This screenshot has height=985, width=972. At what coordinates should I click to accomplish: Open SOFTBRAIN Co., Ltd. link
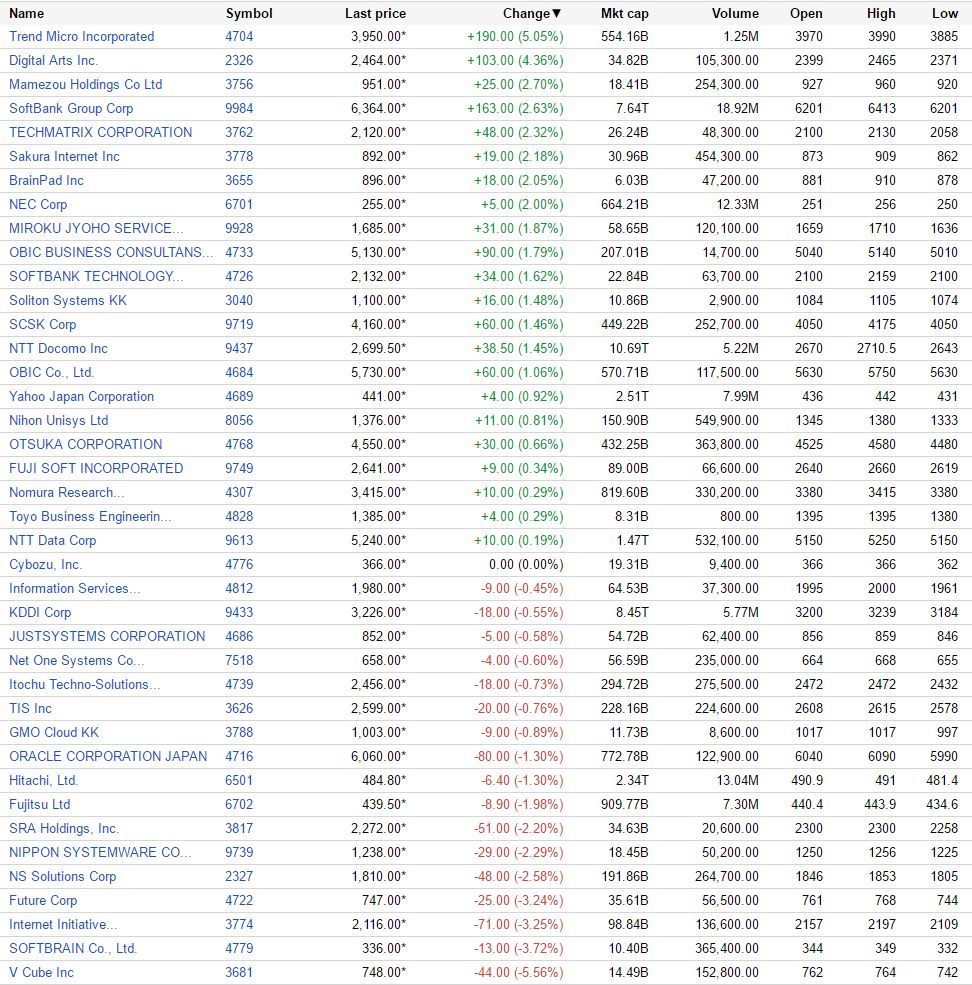[73, 948]
